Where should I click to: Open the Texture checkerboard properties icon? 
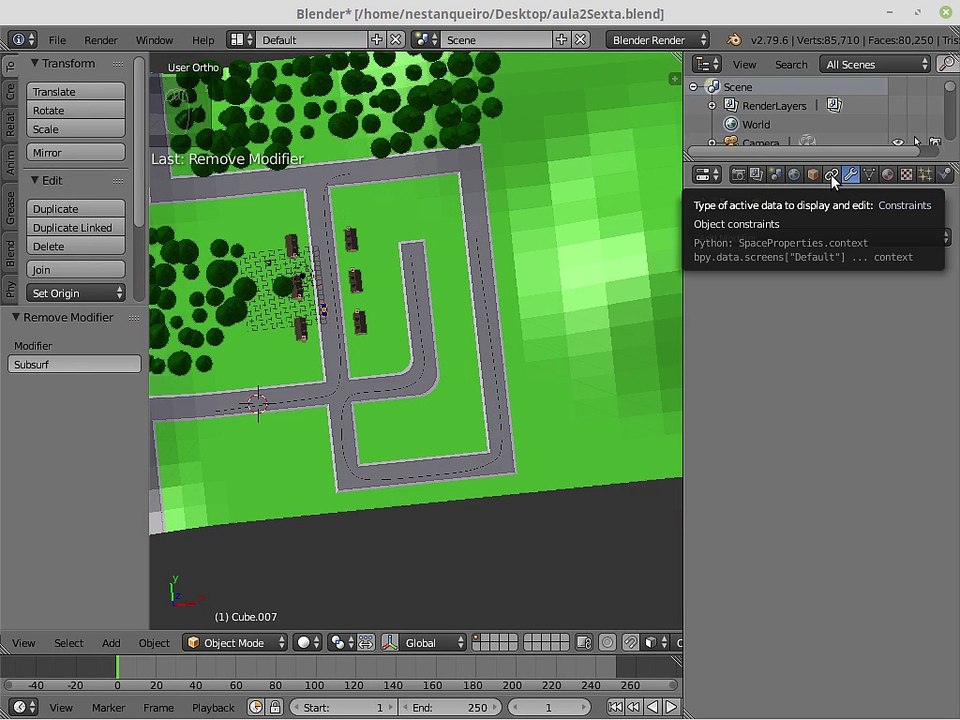click(906, 175)
